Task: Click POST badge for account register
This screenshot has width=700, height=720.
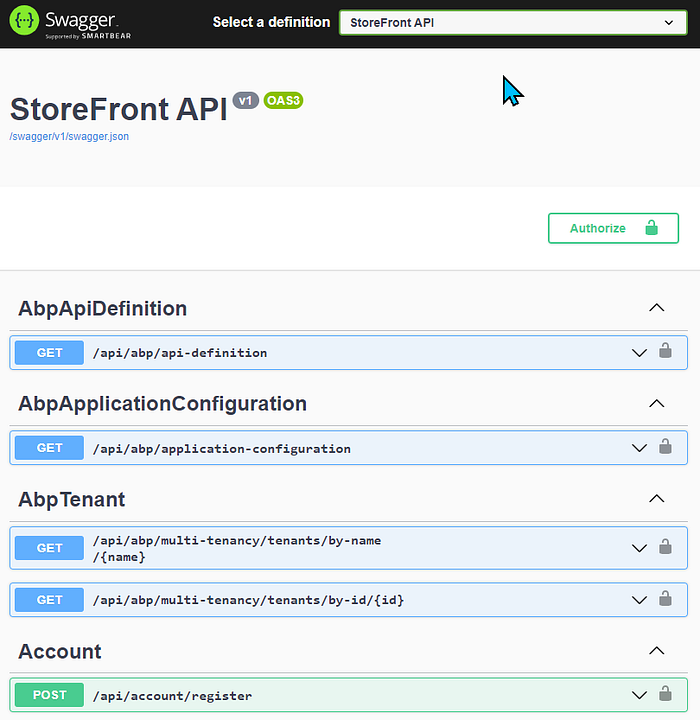Action: (49, 695)
